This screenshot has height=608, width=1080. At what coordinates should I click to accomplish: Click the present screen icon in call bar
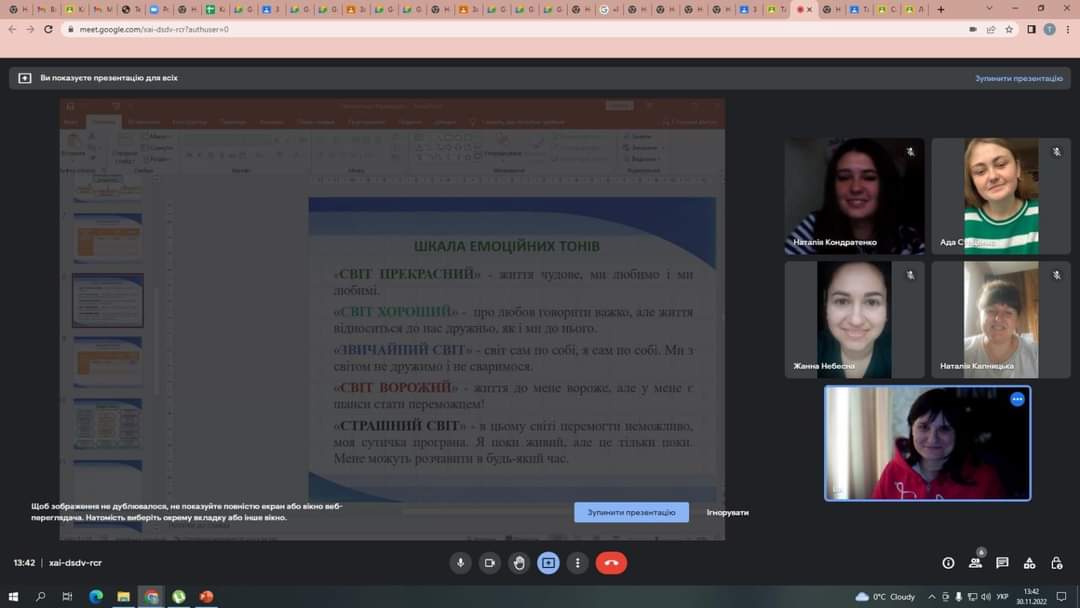point(548,563)
